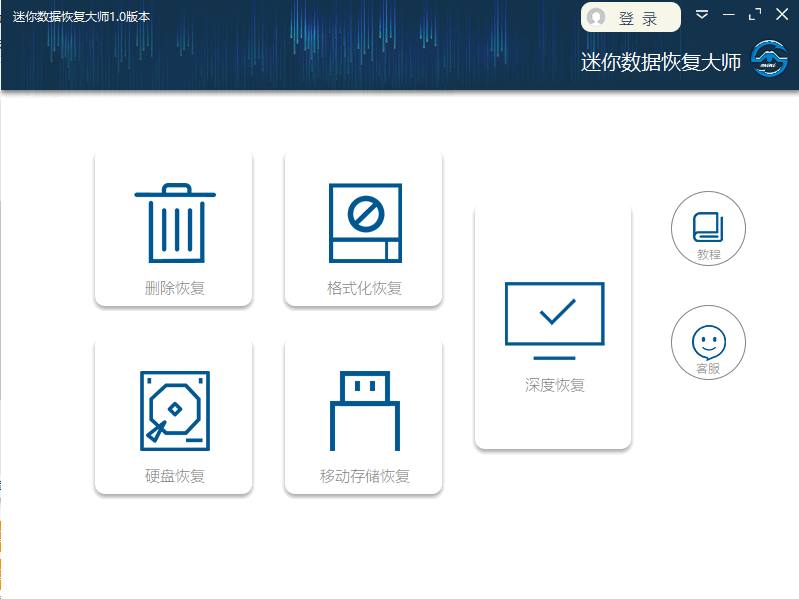Image resolution: width=799 pixels, height=599 pixels.
Task: Click the deep recovery monitor icon
Action: (554, 321)
